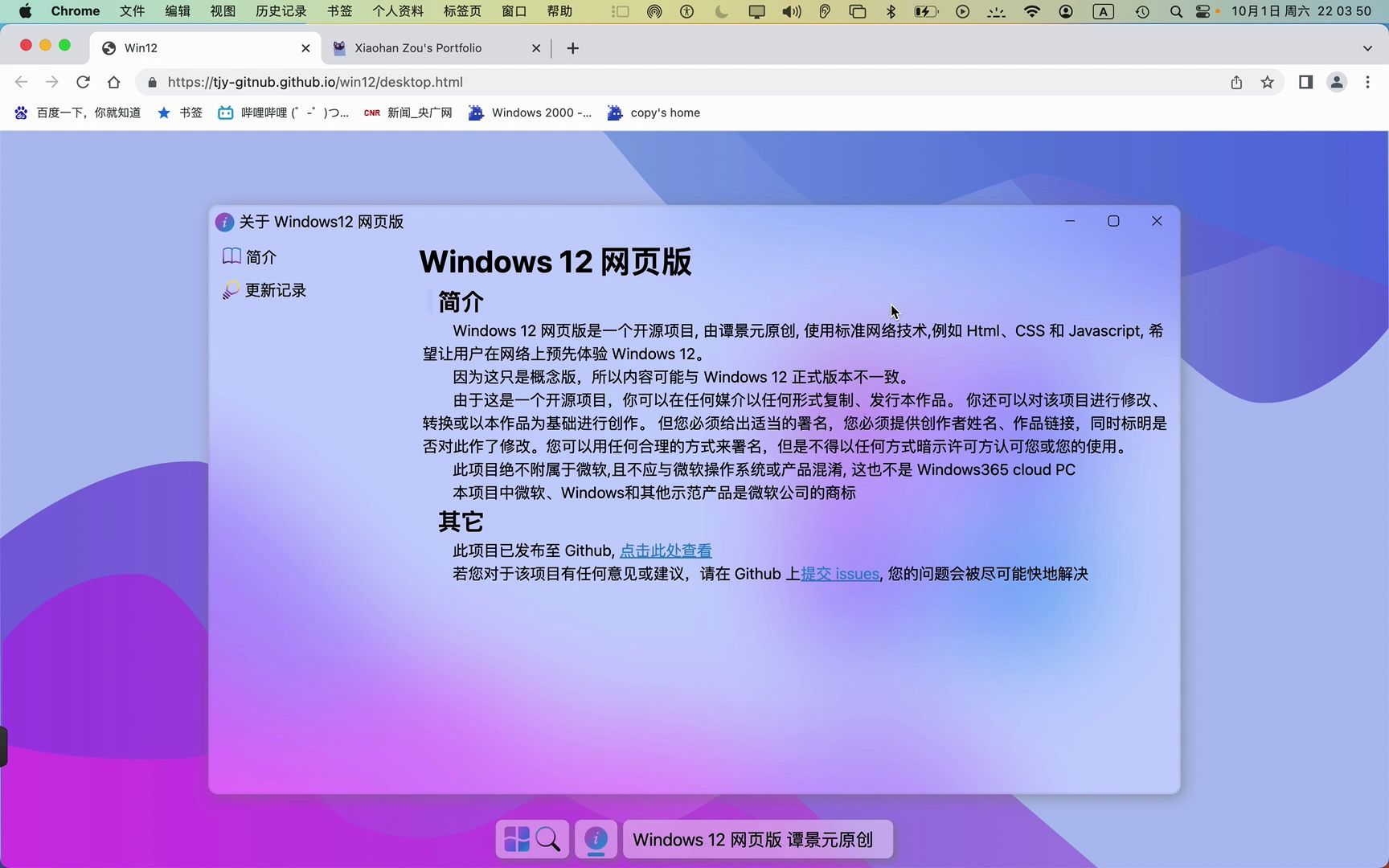This screenshot has height=868, width=1389.
Task: Open the copy's home bookmark
Action: point(654,113)
